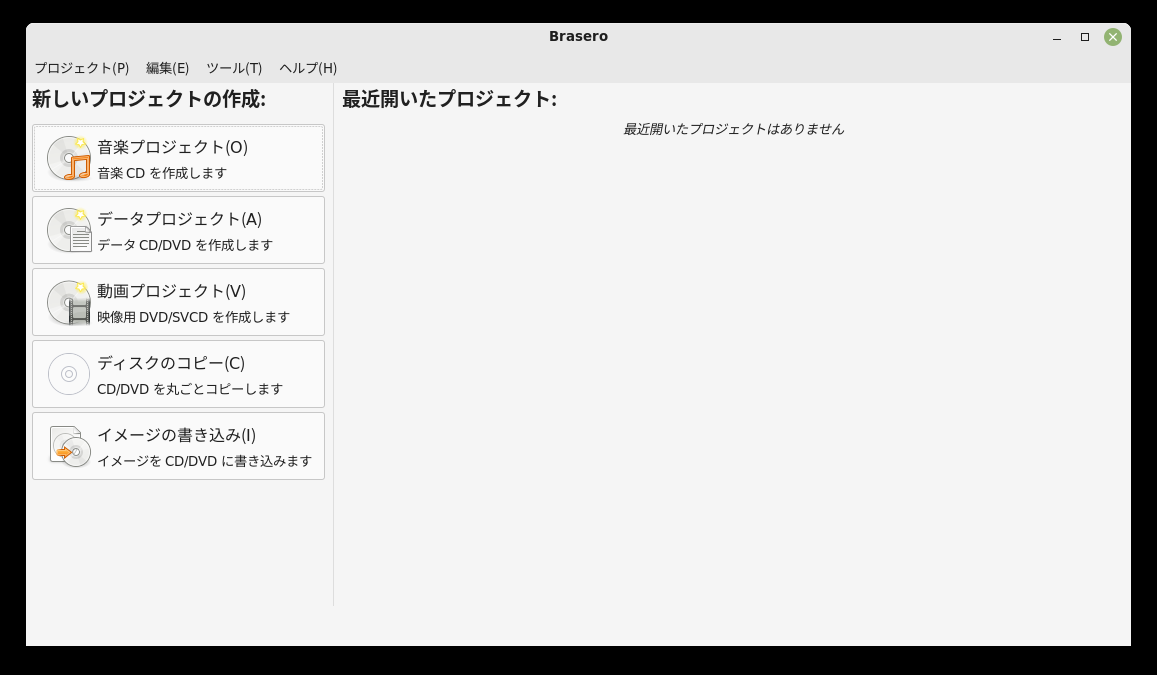
Task: Open the ヘルプ(H) menu
Action: (308, 68)
